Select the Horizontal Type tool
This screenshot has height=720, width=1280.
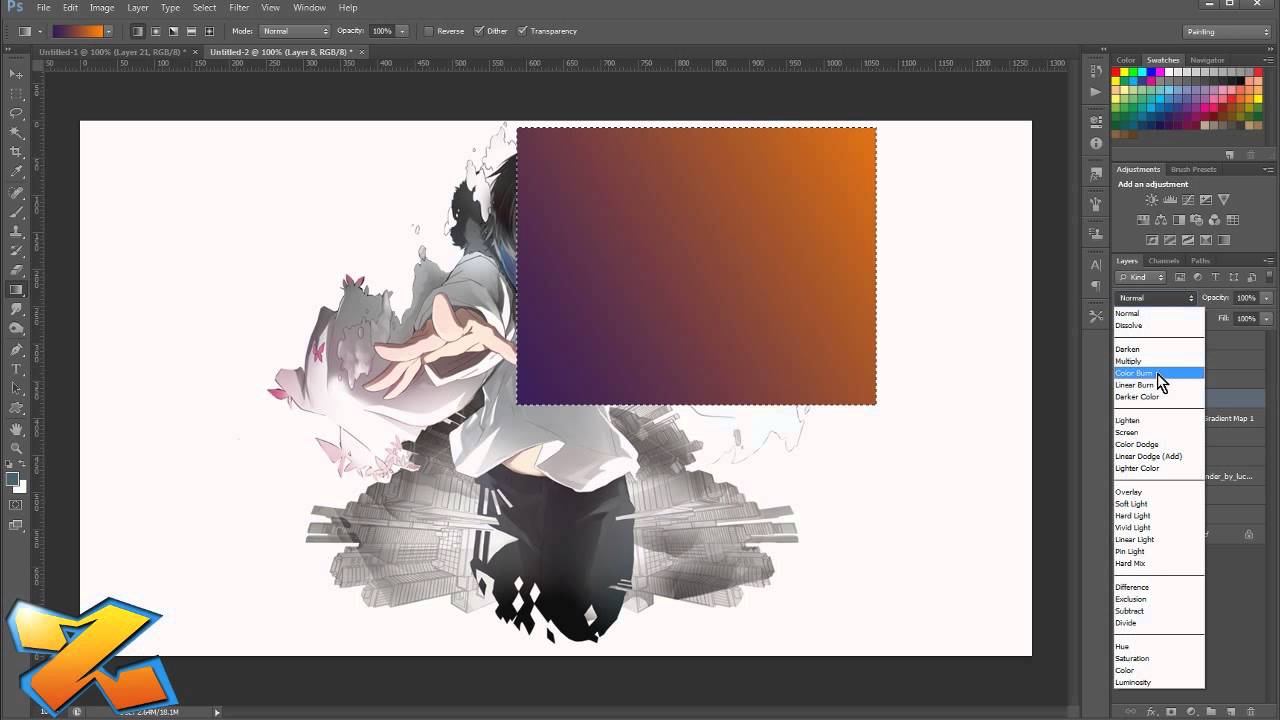(x=16, y=369)
